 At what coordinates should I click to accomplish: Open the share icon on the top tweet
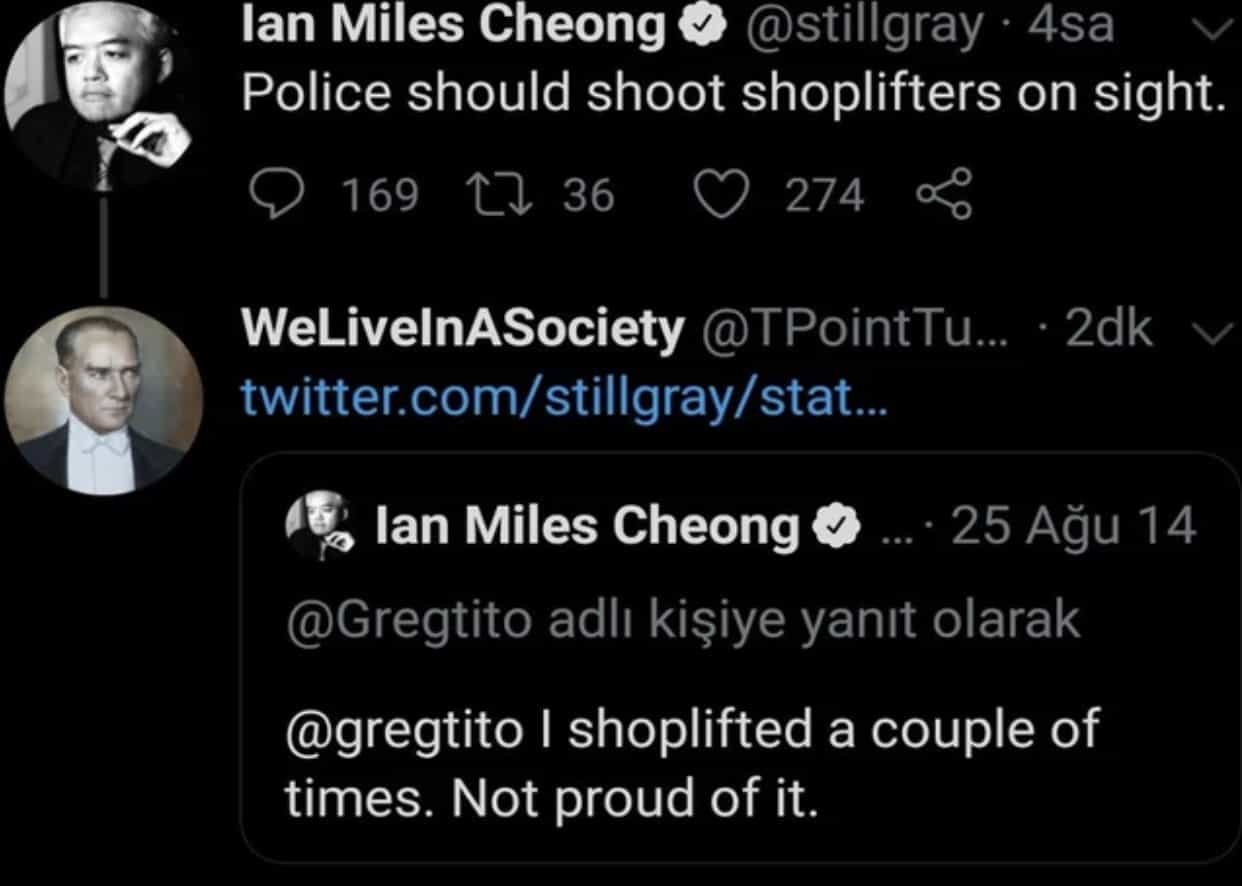pos(944,194)
